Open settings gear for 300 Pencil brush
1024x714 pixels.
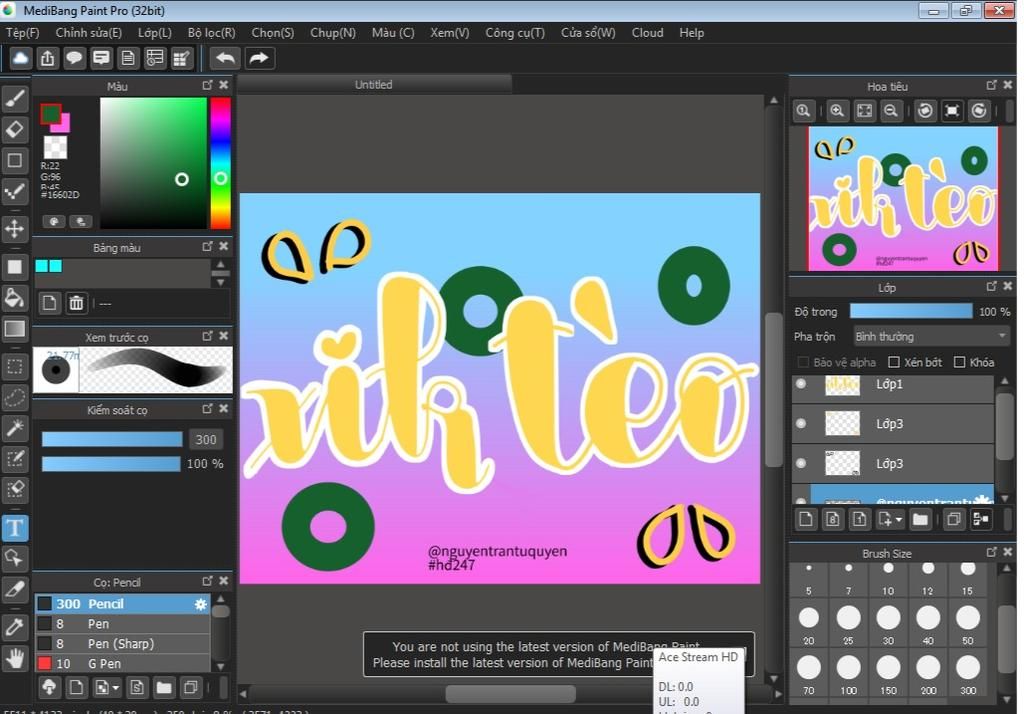tap(200, 604)
